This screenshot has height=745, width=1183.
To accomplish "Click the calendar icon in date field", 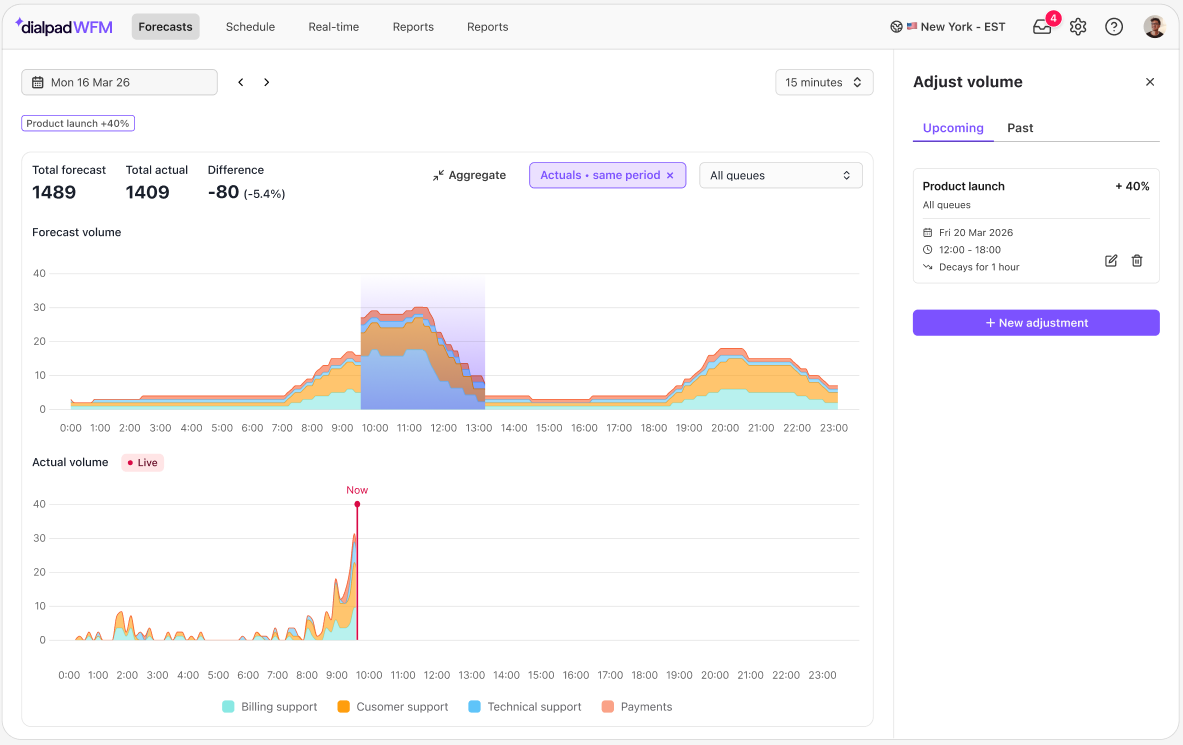I will pos(38,82).
